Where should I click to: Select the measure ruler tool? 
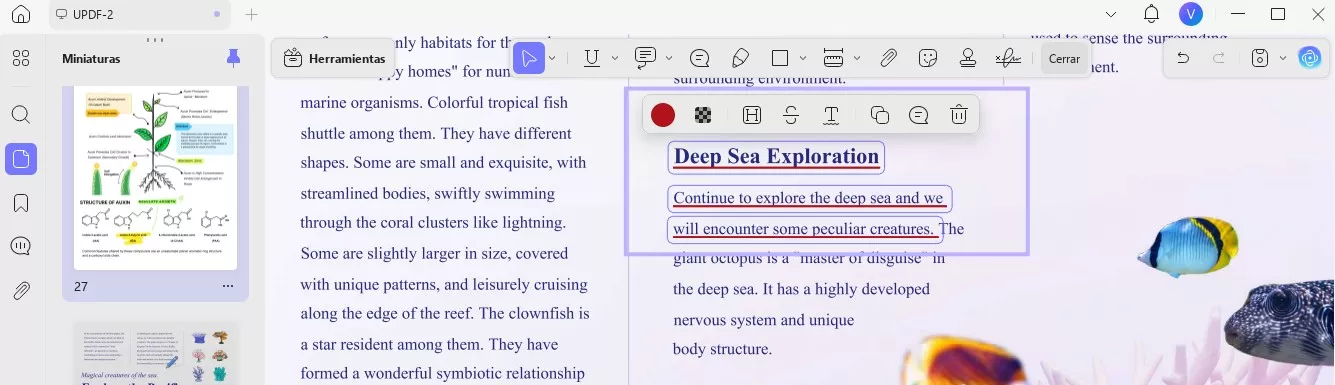(x=834, y=58)
